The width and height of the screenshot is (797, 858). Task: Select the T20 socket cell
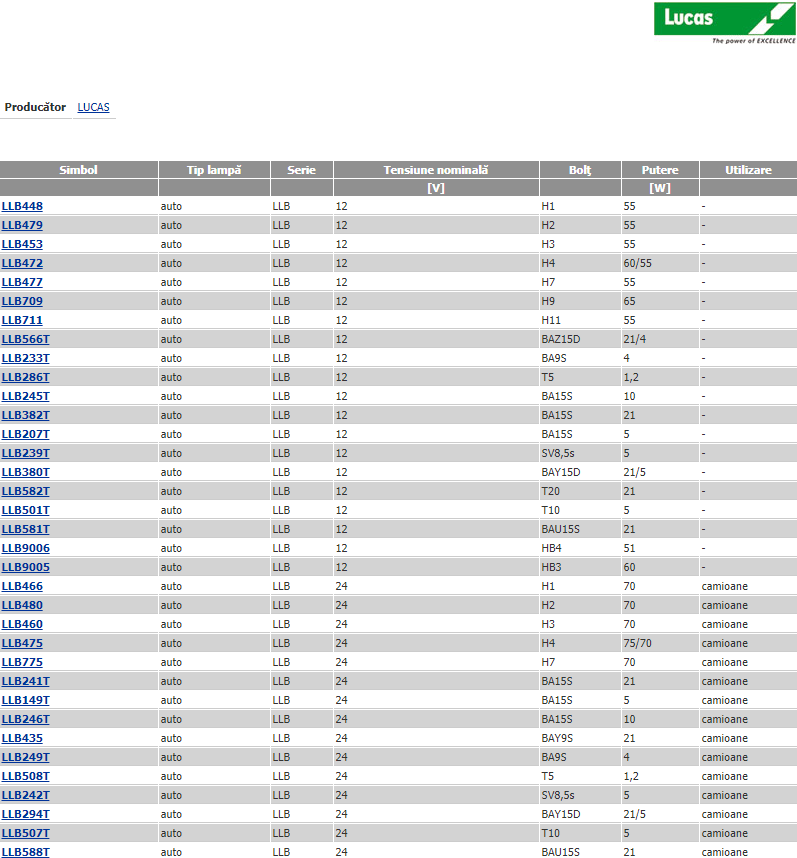tap(550, 491)
